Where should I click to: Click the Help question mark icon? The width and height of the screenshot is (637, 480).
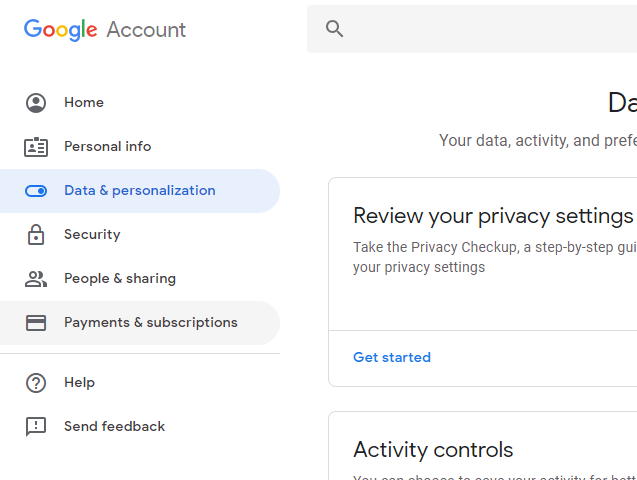[x=36, y=383]
